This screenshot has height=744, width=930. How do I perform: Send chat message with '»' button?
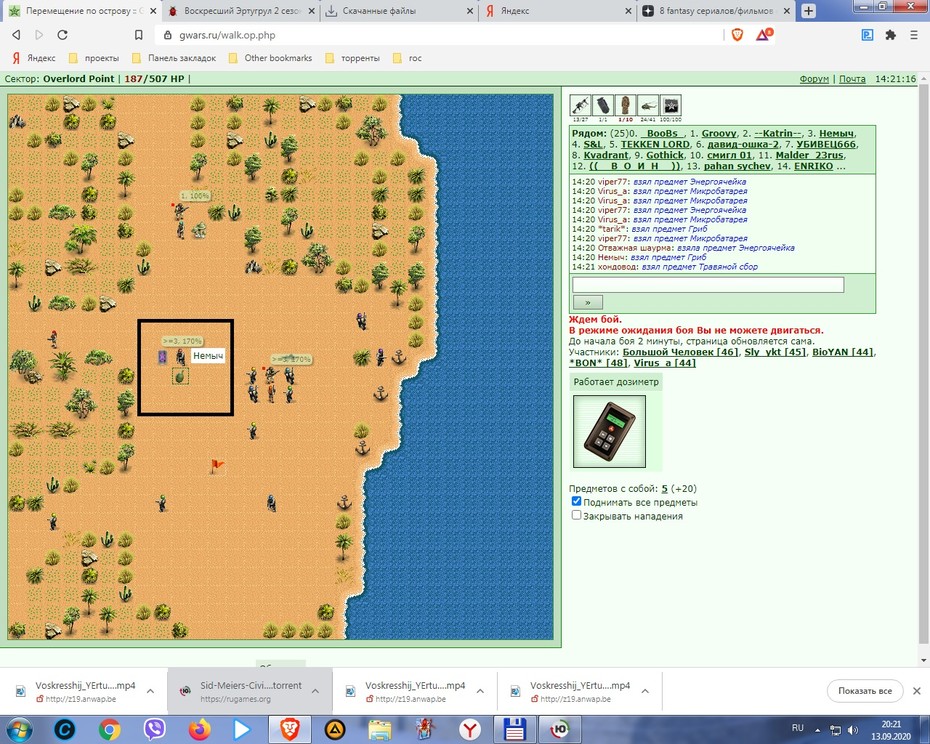[588, 302]
